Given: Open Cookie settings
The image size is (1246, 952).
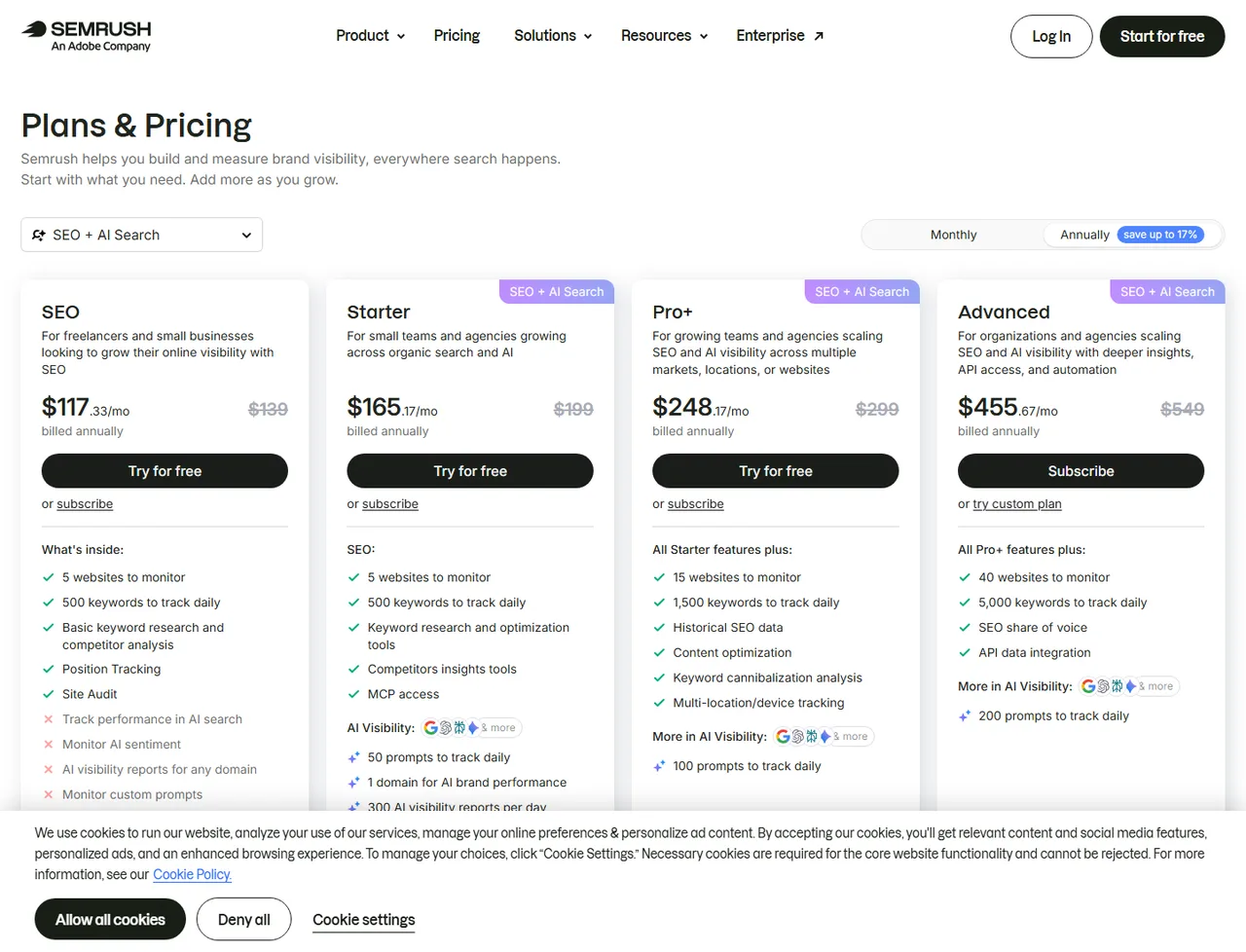Looking at the screenshot, I should click(363, 920).
